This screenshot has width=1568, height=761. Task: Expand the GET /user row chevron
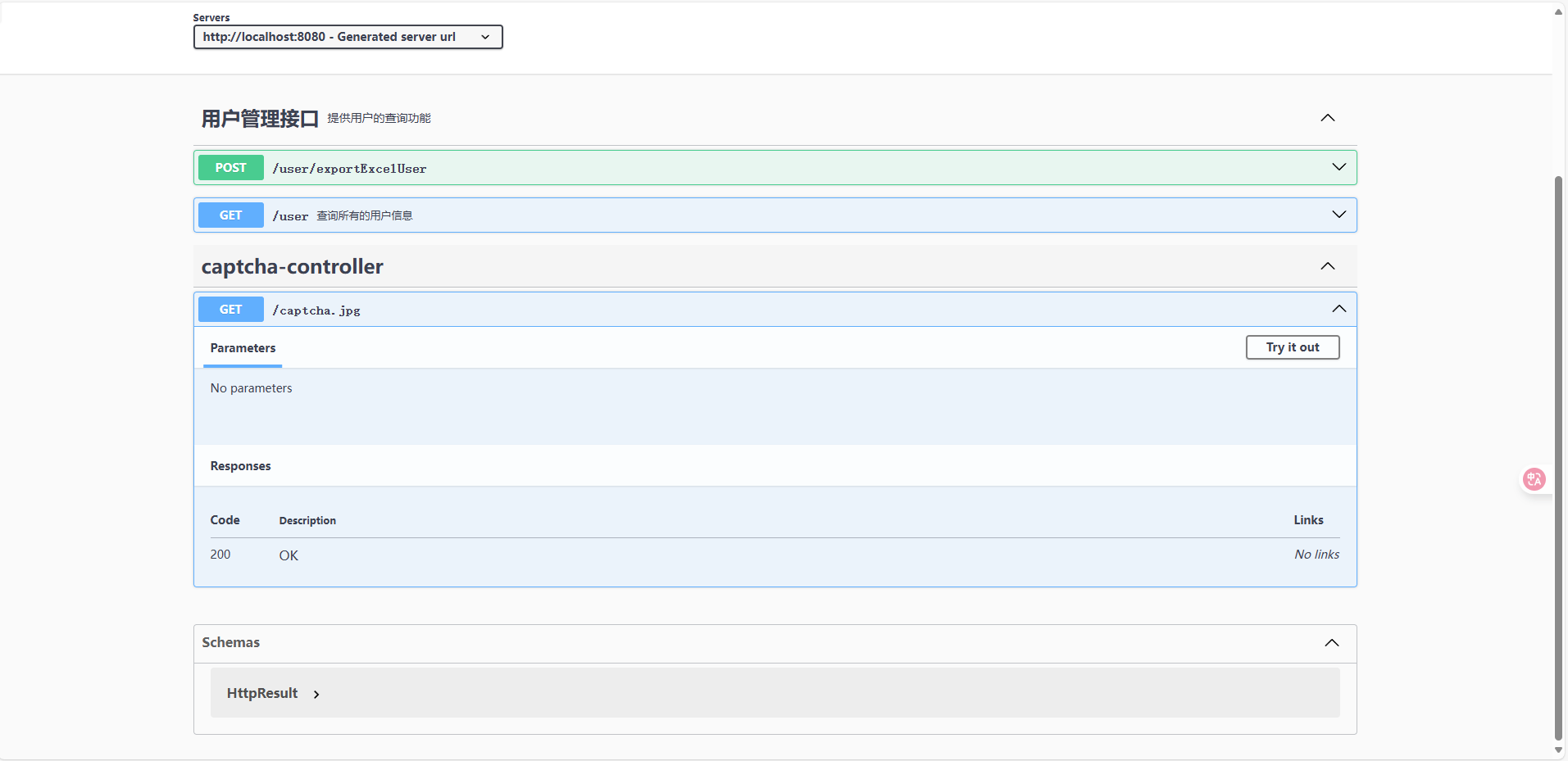(1338, 215)
